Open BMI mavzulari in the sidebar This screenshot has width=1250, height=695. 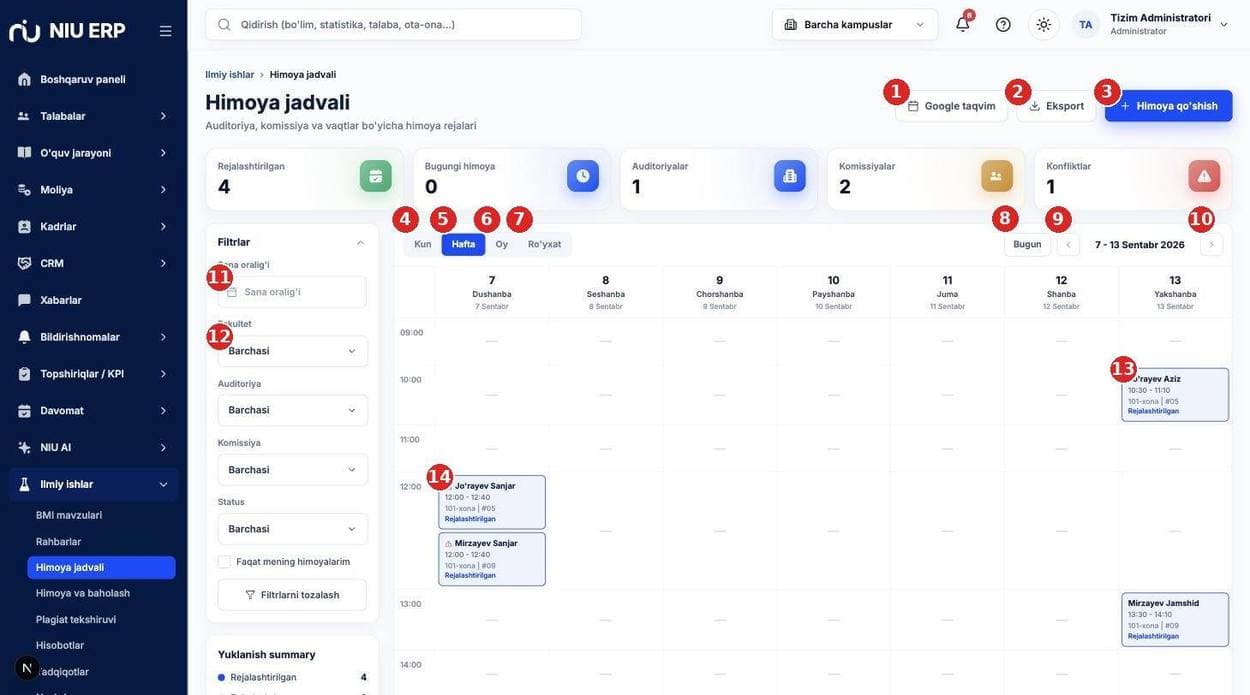click(x=69, y=515)
